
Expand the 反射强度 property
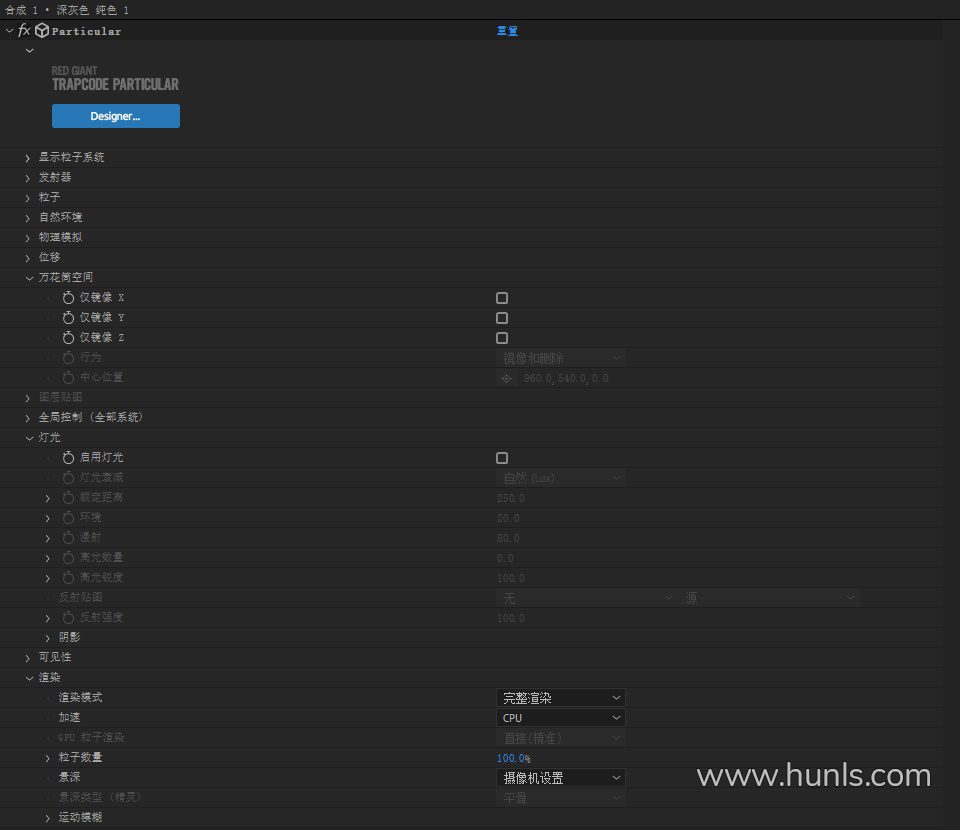point(48,618)
